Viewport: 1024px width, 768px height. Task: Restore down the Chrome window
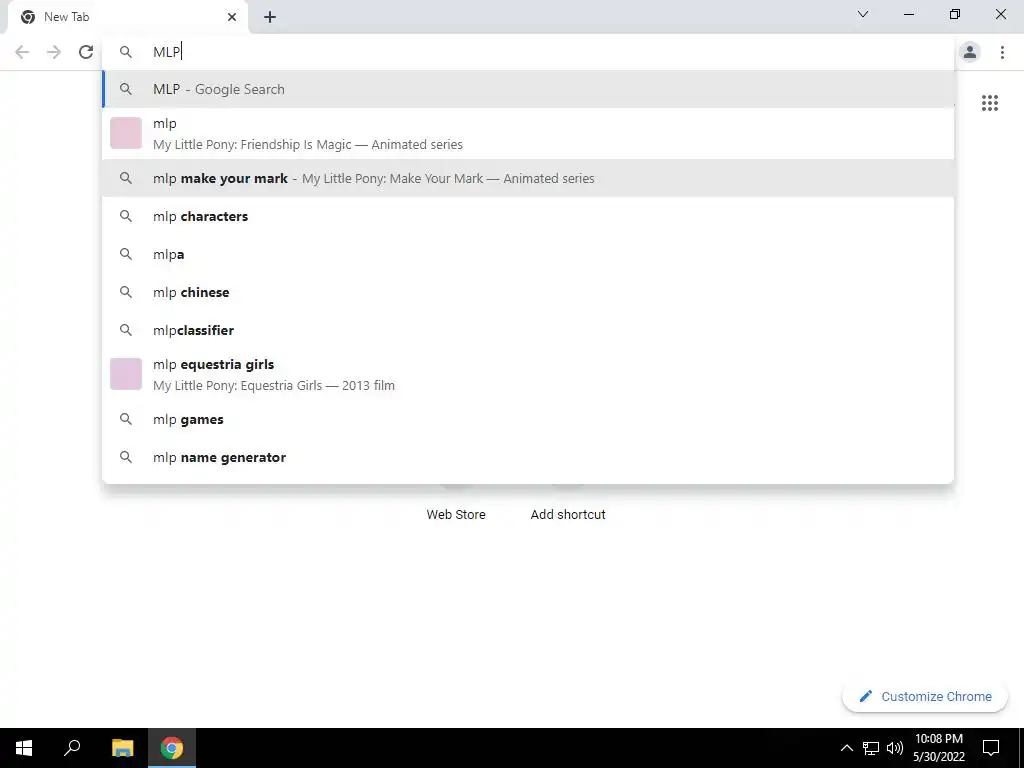click(955, 14)
